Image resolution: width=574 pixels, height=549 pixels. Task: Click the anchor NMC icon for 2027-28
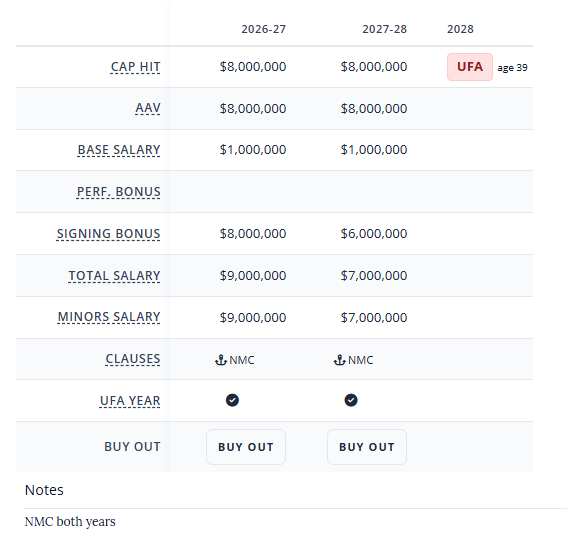point(339,360)
